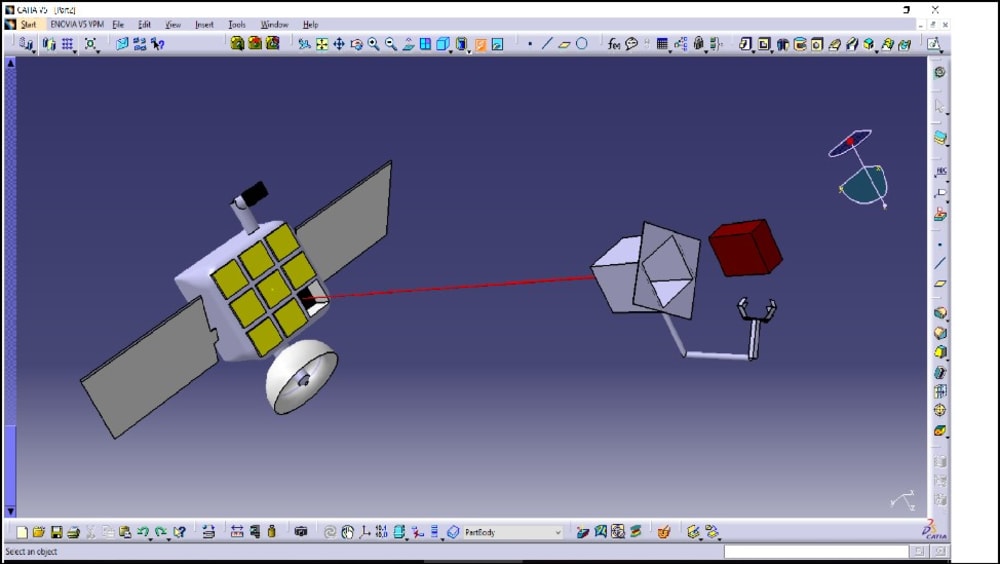Click the Comment speech-bubble icon
1000x564 pixels.
pos(631,43)
